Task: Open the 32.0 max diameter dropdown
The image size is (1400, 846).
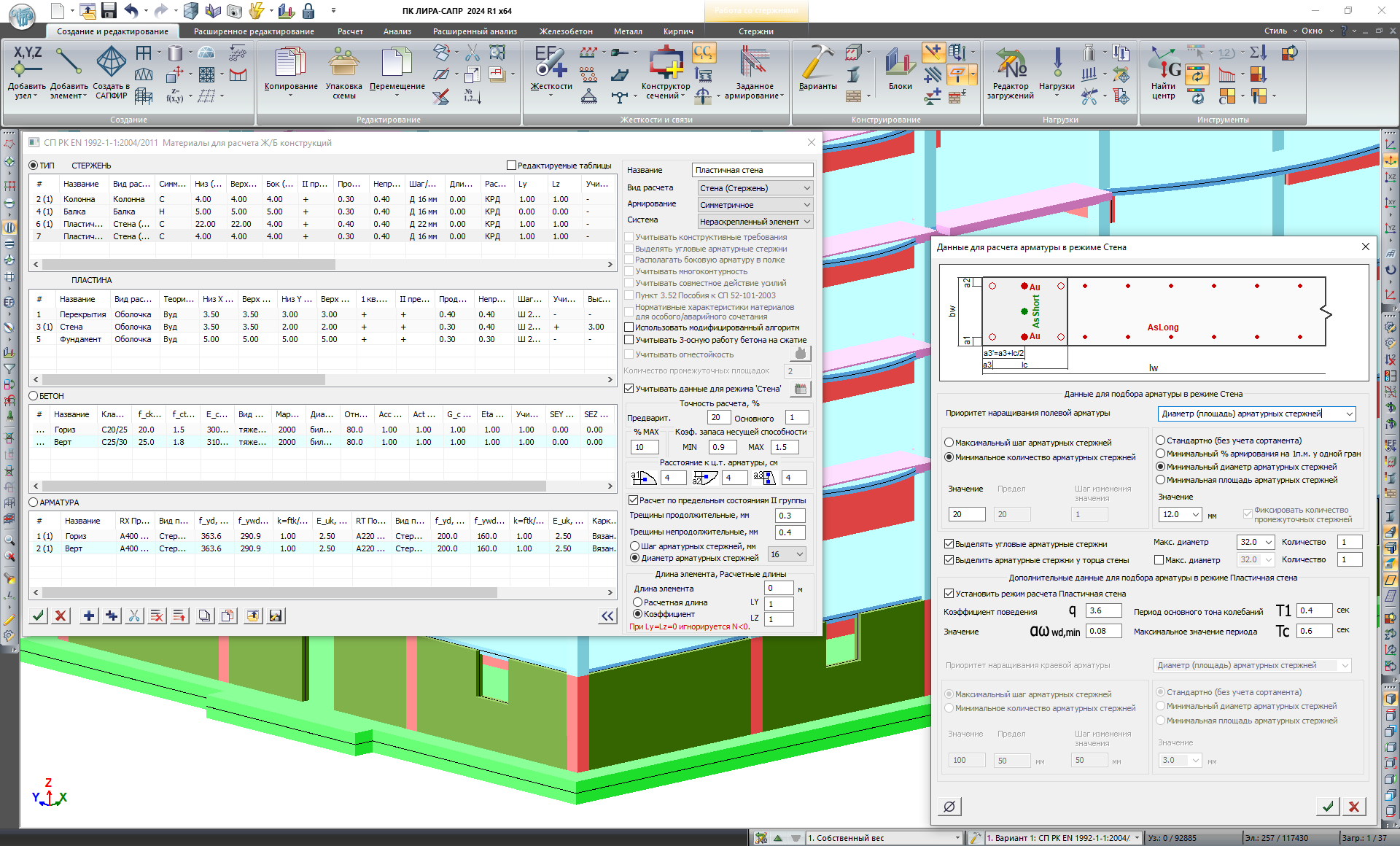Action: (1269, 542)
